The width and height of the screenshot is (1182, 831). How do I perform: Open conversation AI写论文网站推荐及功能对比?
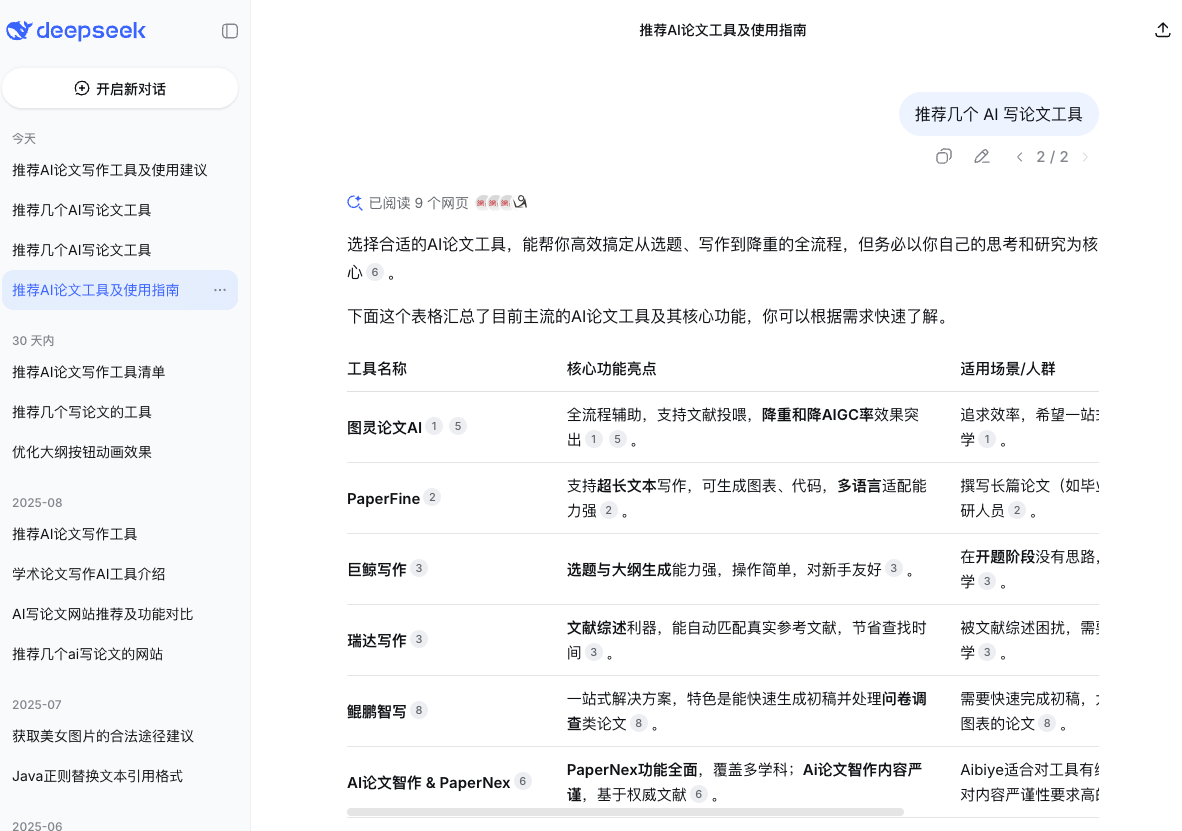pyautogui.click(x=103, y=614)
